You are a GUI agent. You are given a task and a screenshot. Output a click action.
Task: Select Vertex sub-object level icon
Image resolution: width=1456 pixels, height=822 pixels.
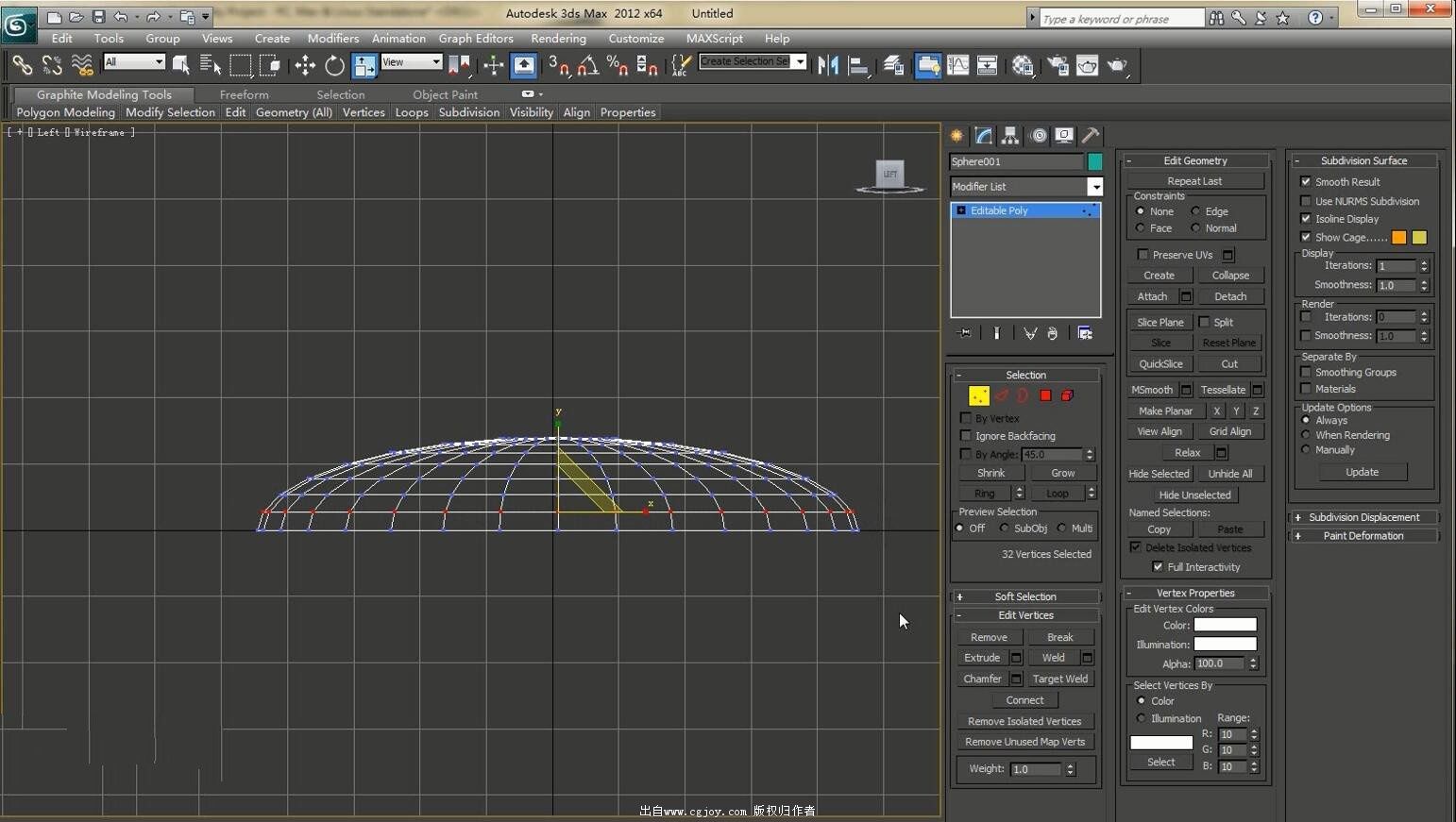pos(978,395)
